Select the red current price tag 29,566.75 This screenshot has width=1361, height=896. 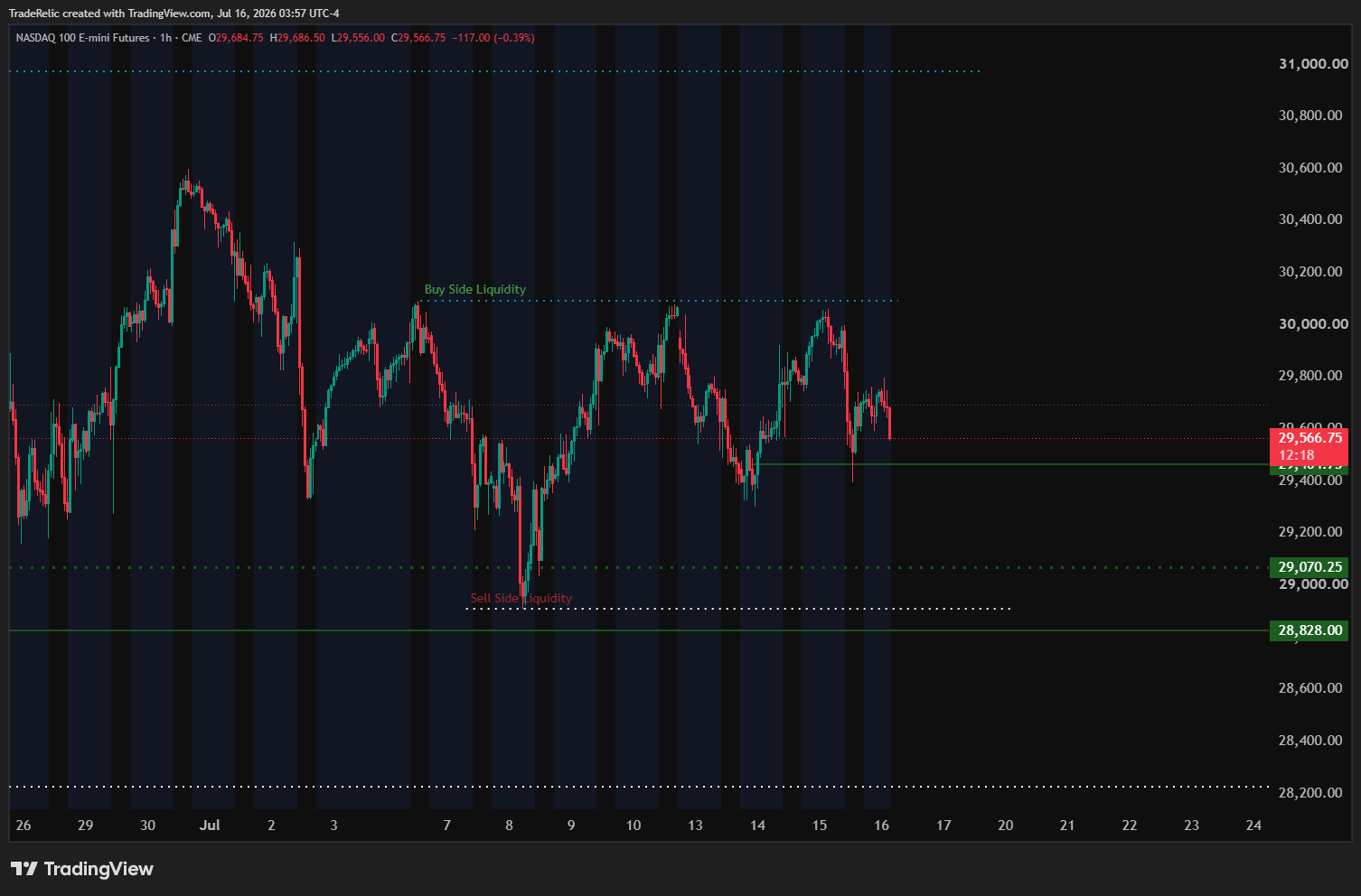pos(1309,438)
